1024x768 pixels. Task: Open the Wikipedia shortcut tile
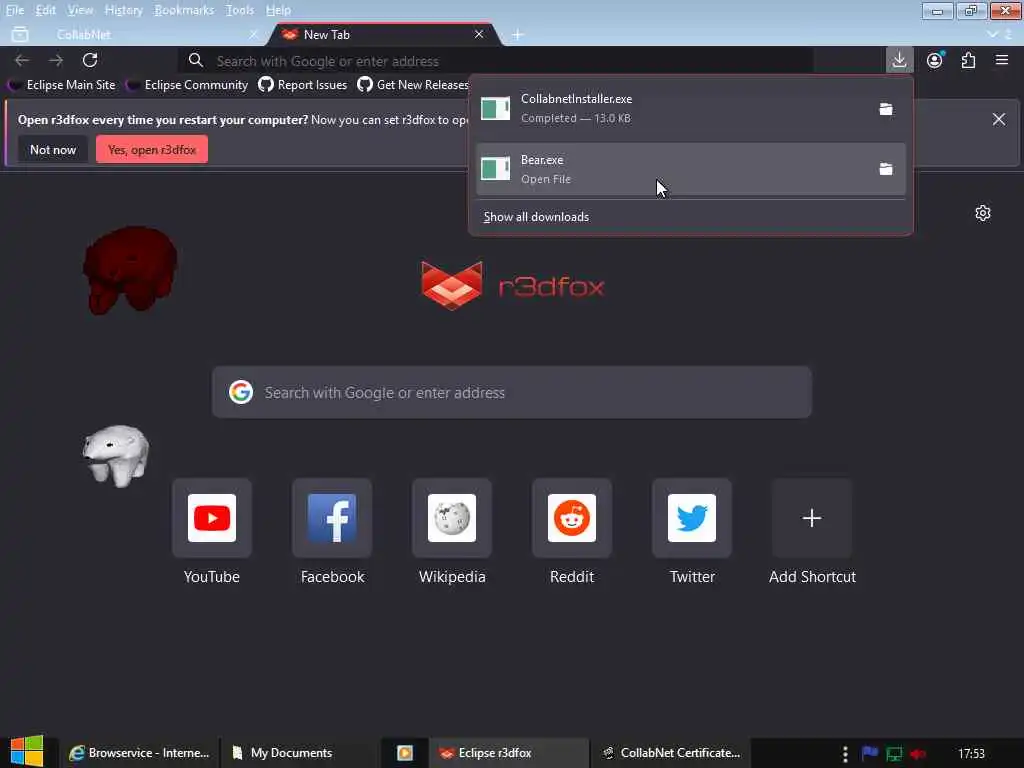pyautogui.click(x=452, y=519)
